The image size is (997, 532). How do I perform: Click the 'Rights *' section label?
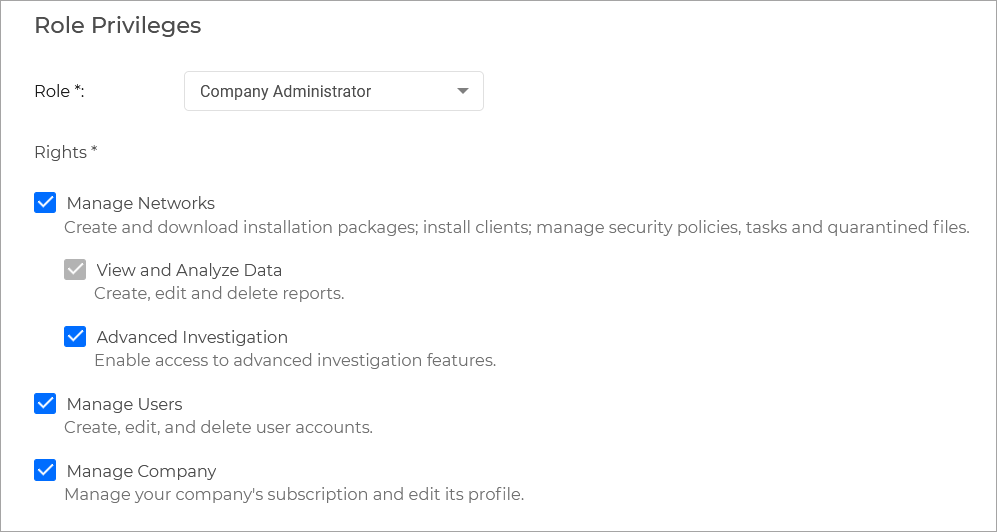pyautogui.click(x=66, y=152)
